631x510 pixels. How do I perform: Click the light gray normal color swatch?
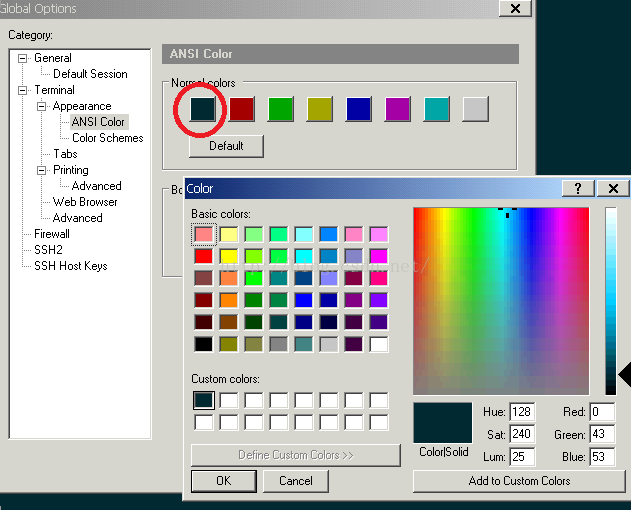pyautogui.click(x=476, y=109)
